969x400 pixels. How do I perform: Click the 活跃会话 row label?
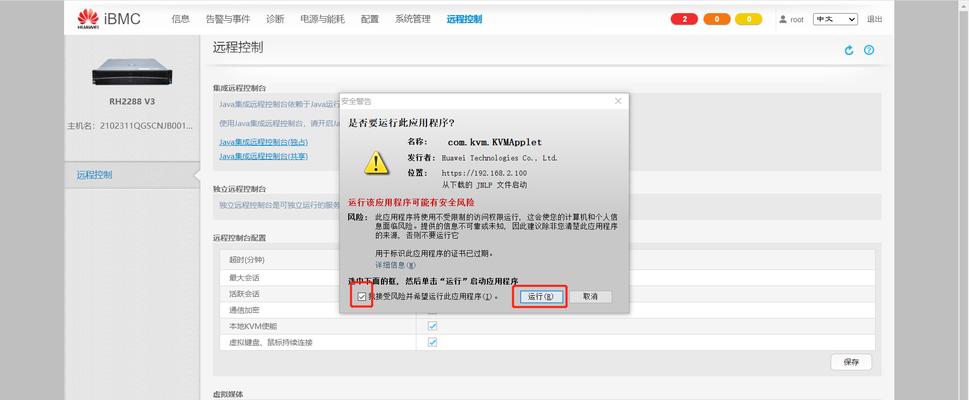click(244, 294)
